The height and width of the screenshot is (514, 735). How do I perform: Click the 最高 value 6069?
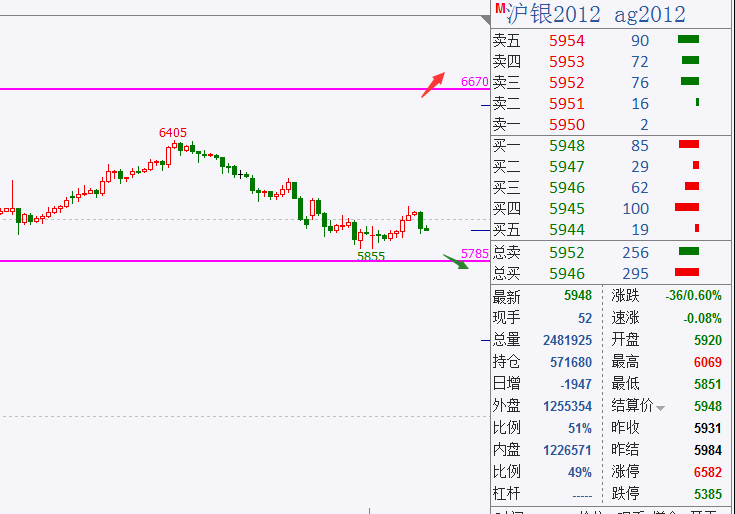[x=708, y=362]
